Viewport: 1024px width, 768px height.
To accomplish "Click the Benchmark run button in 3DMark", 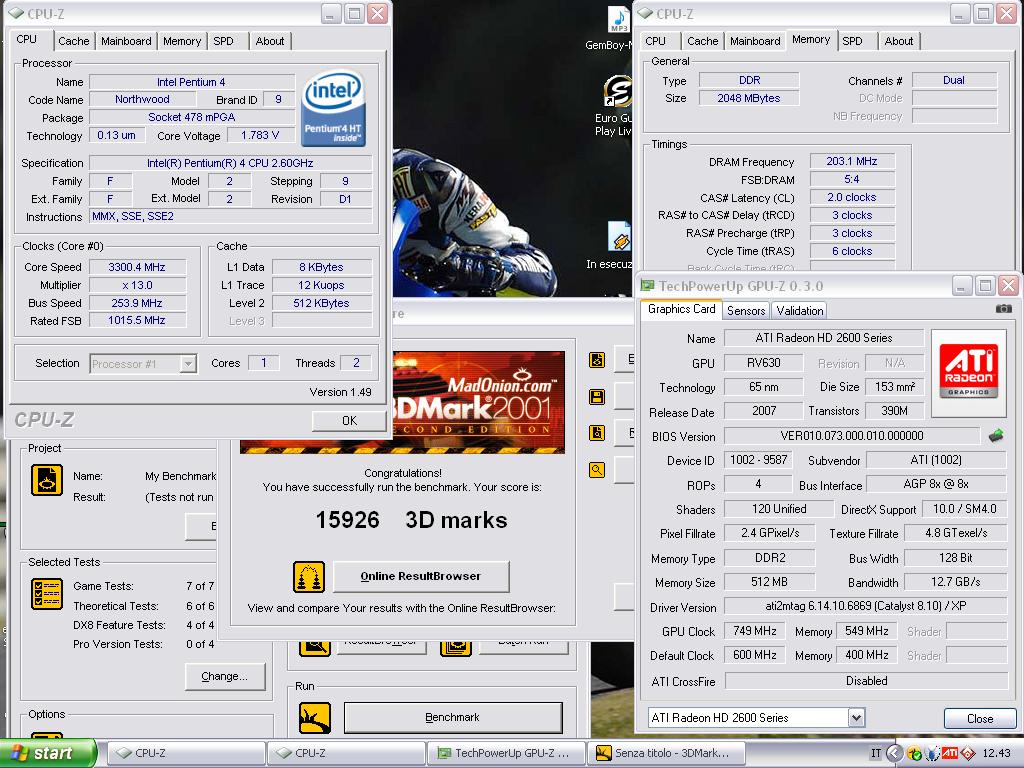I will pyautogui.click(x=453, y=717).
